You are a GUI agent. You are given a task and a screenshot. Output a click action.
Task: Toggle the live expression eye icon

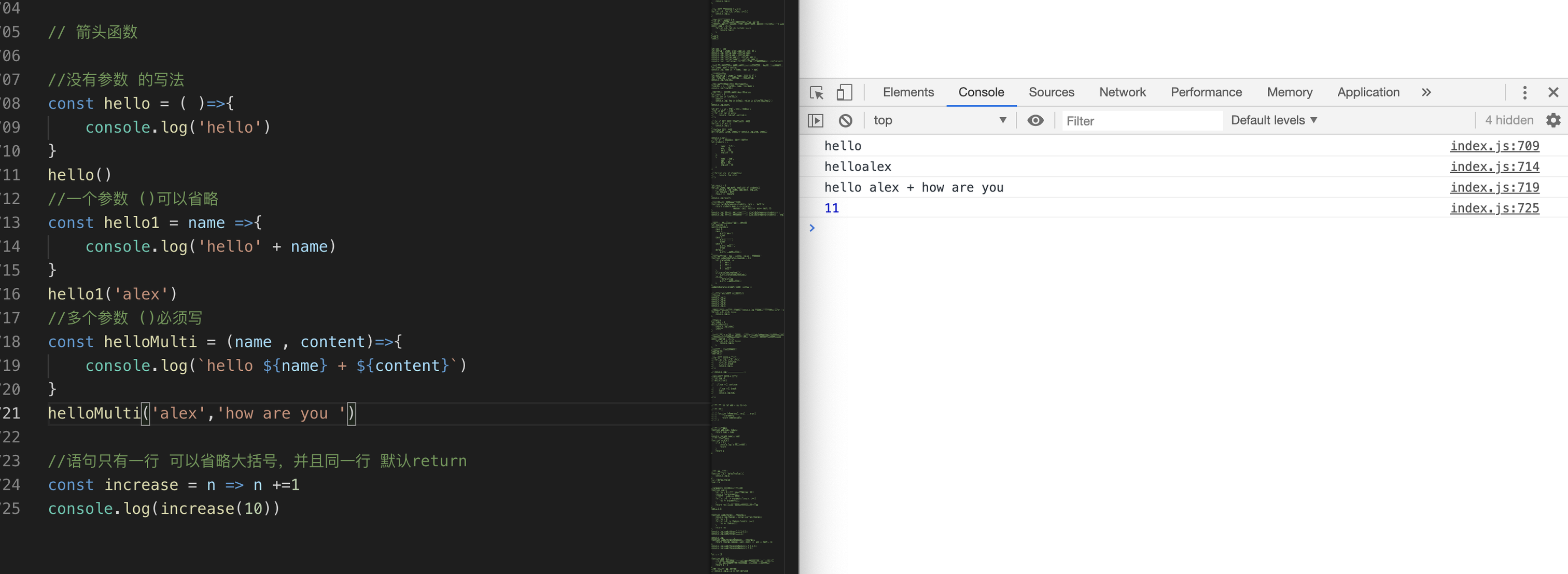click(x=1035, y=120)
